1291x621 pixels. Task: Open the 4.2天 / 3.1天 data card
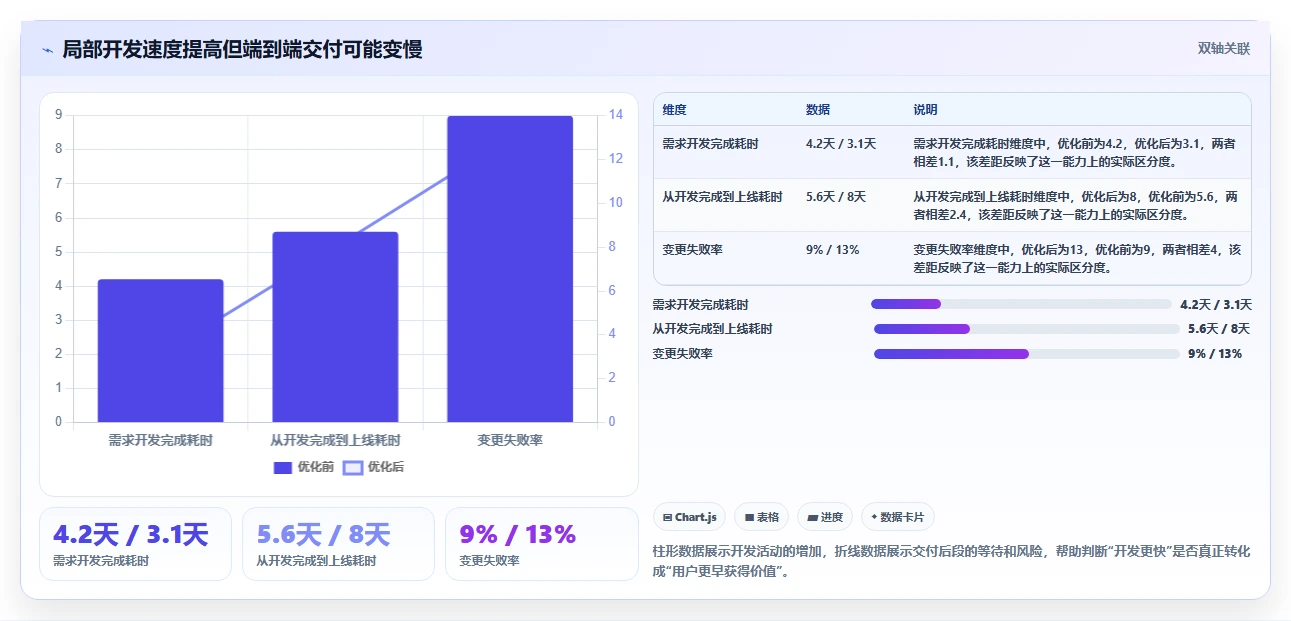coord(135,544)
